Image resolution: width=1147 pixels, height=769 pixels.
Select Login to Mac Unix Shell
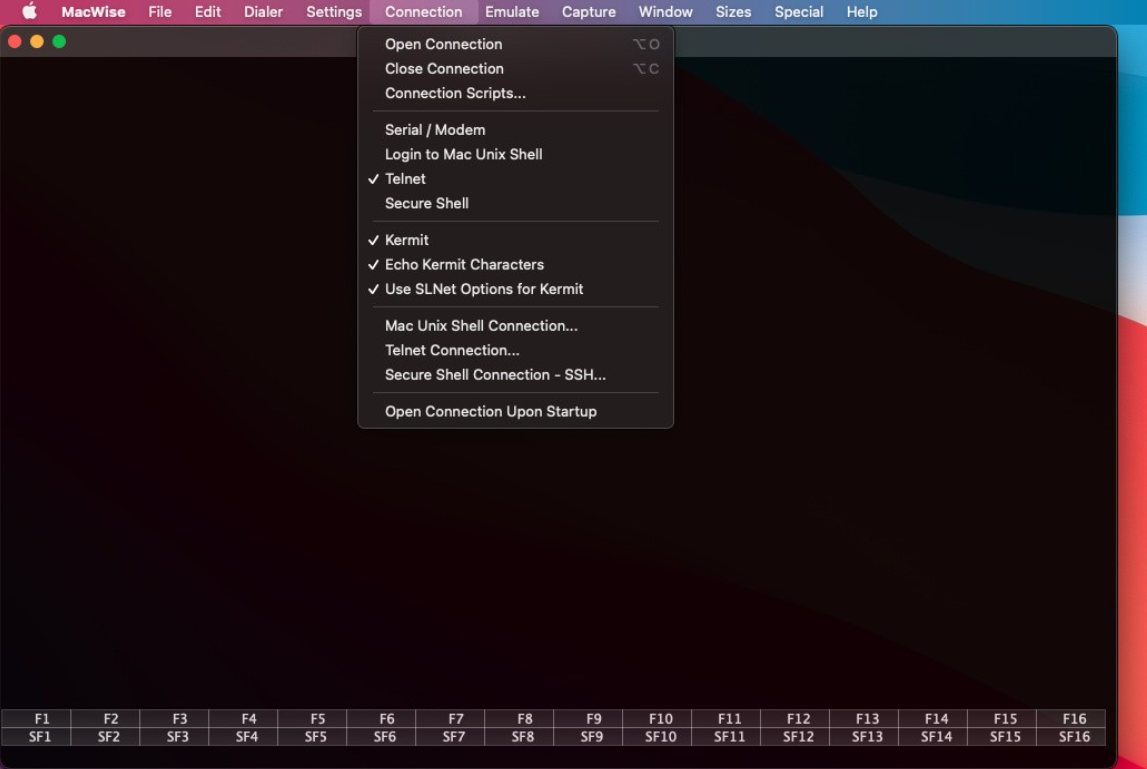pos(464,154)
